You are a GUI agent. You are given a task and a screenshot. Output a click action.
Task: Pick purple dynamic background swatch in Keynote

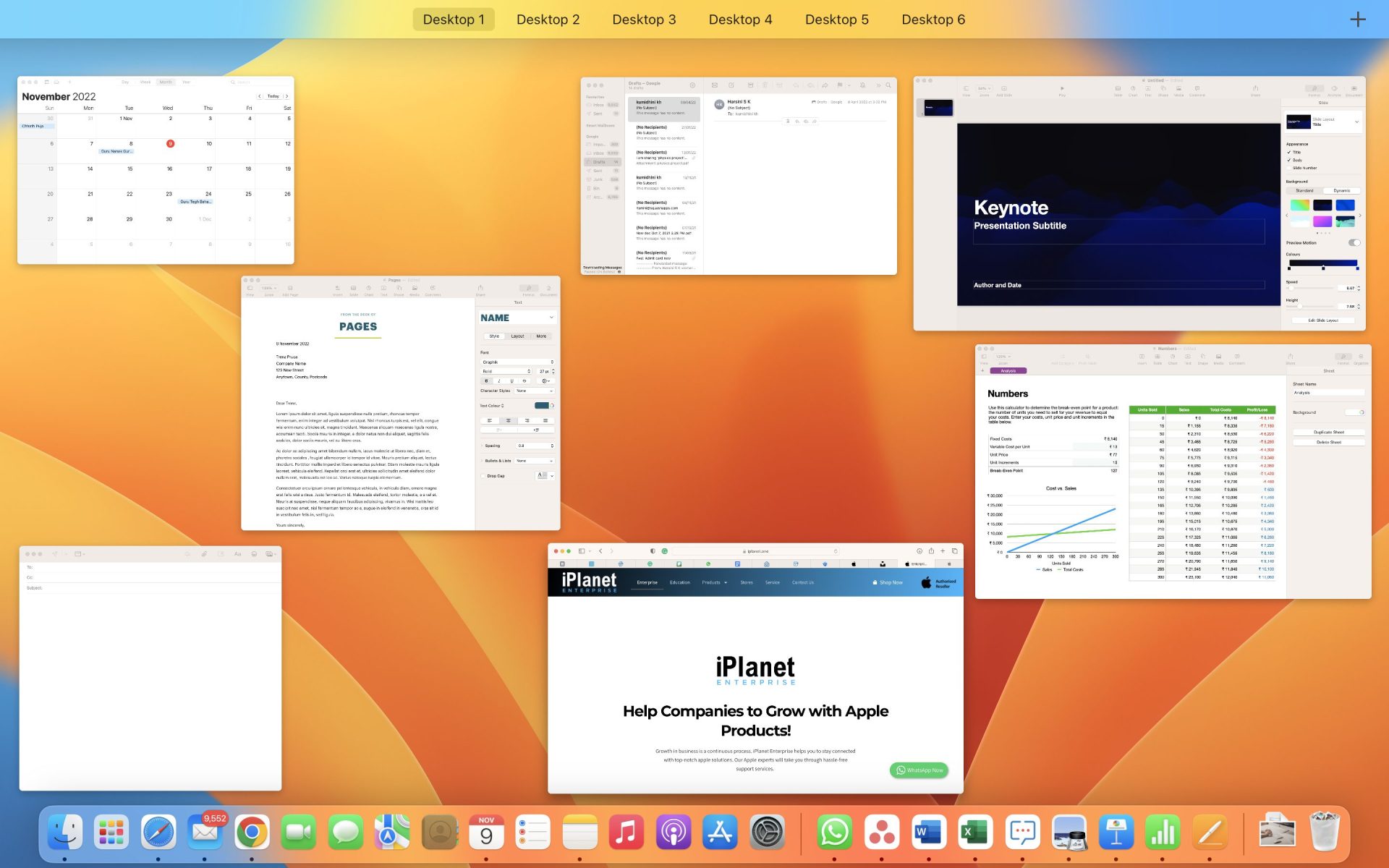1322,221
